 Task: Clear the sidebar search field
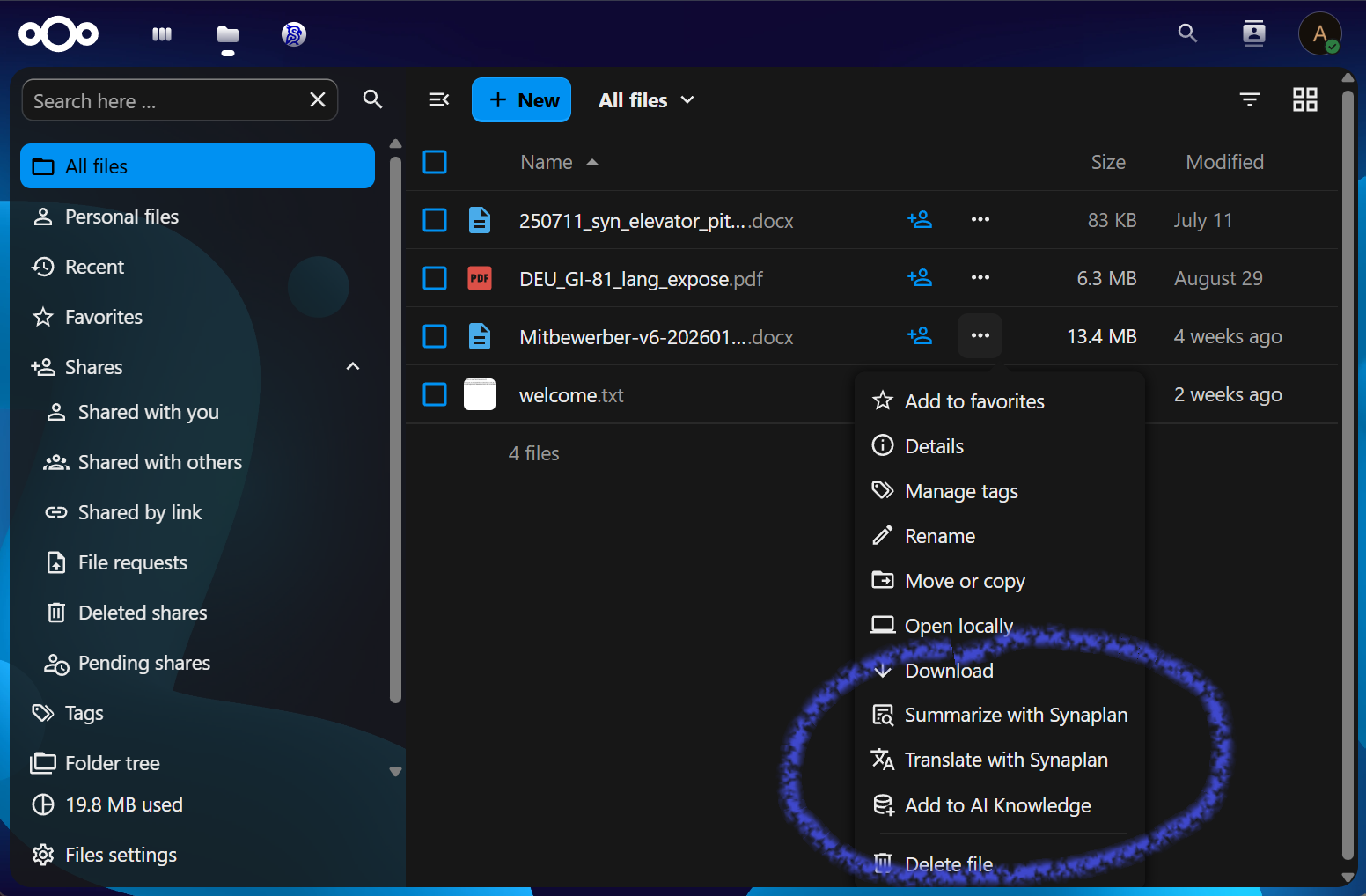click(318, 100)
